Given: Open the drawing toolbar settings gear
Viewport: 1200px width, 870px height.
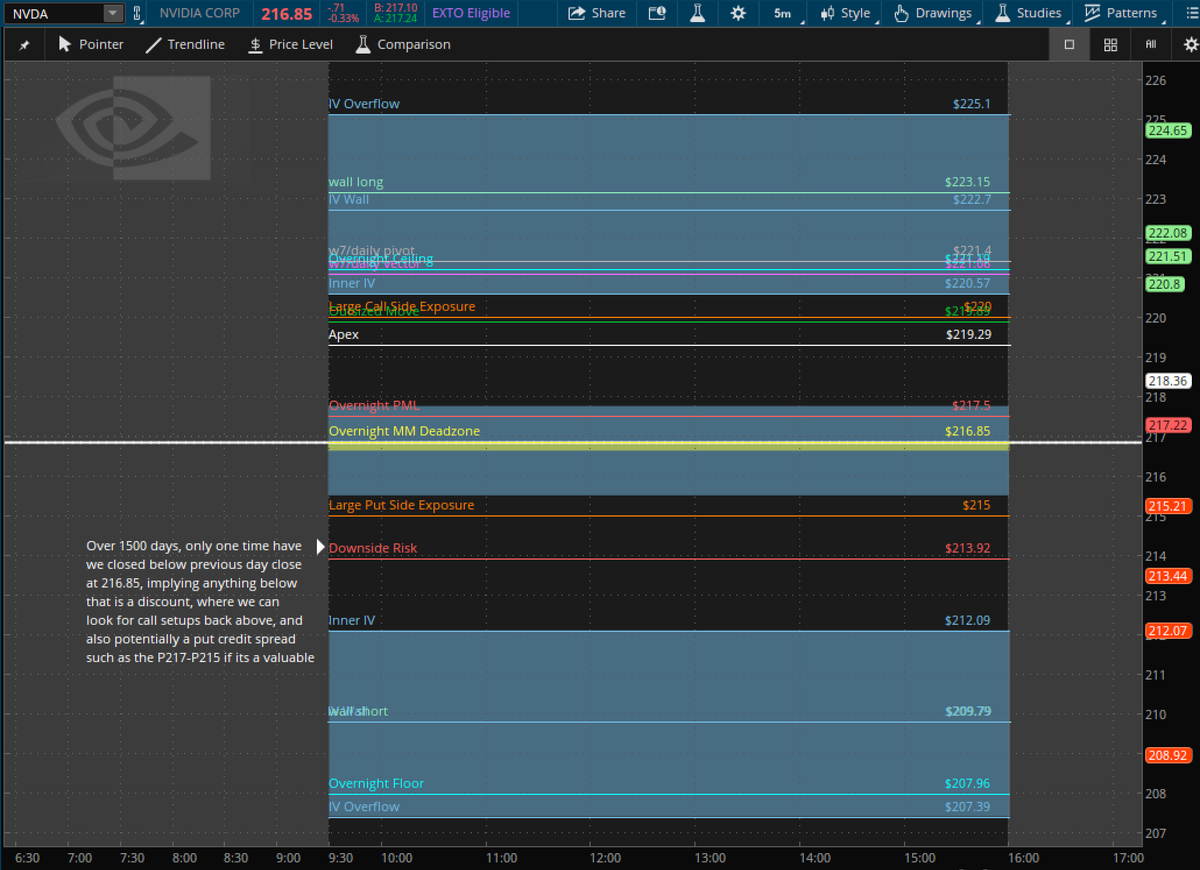Looking at the screenshot, I should click(1190, 44).
